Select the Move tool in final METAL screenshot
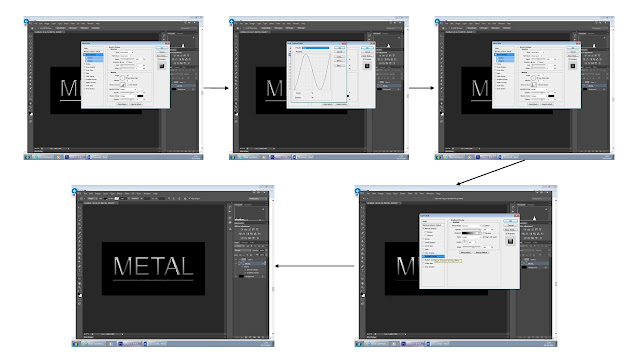Screen dimensions: 640x360 80,207
